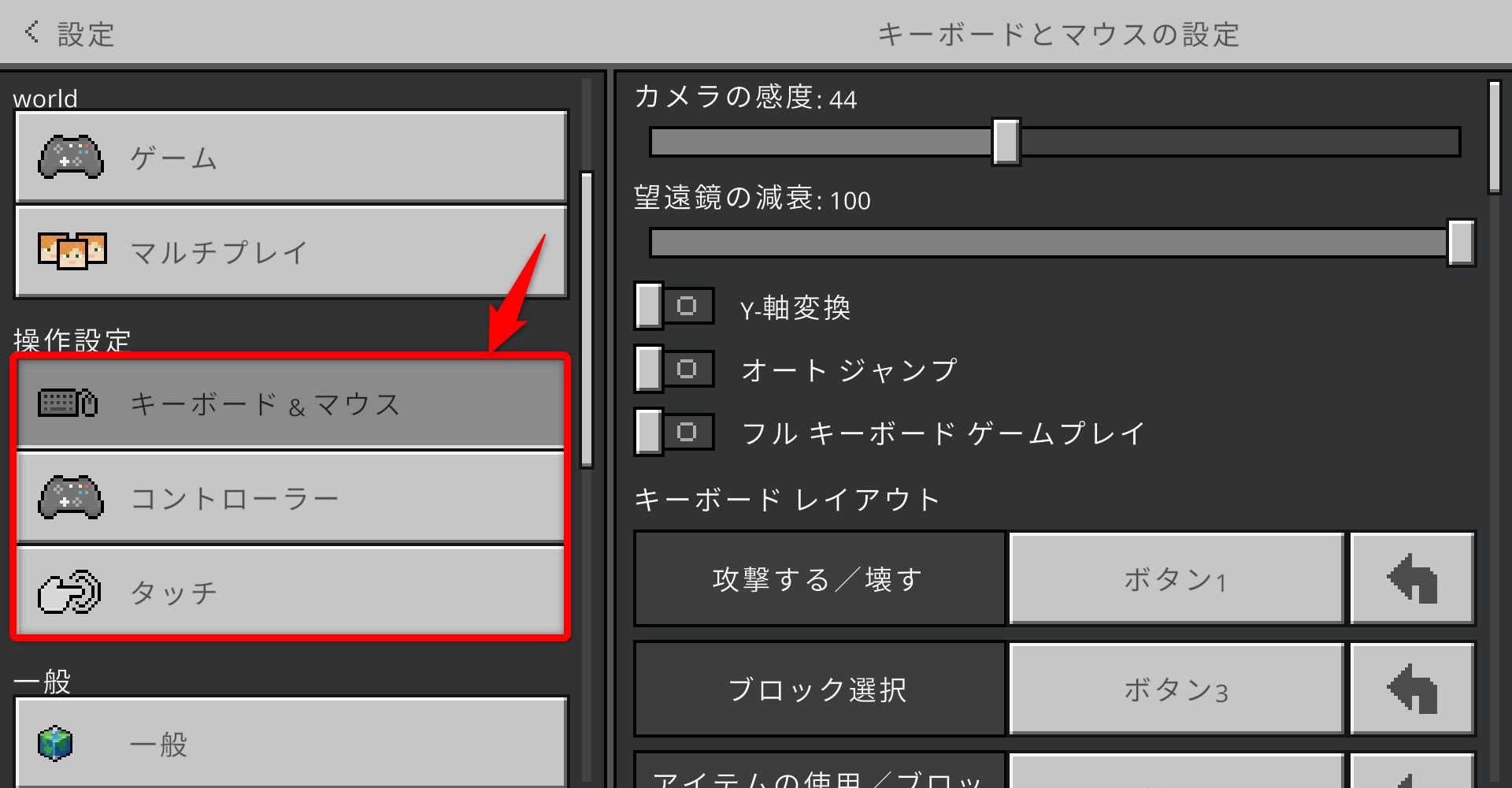Select the マルチプレイ settings entry
Image resolution: width=1512 pixels, height=788 pixels.
[x=291, y=251]
